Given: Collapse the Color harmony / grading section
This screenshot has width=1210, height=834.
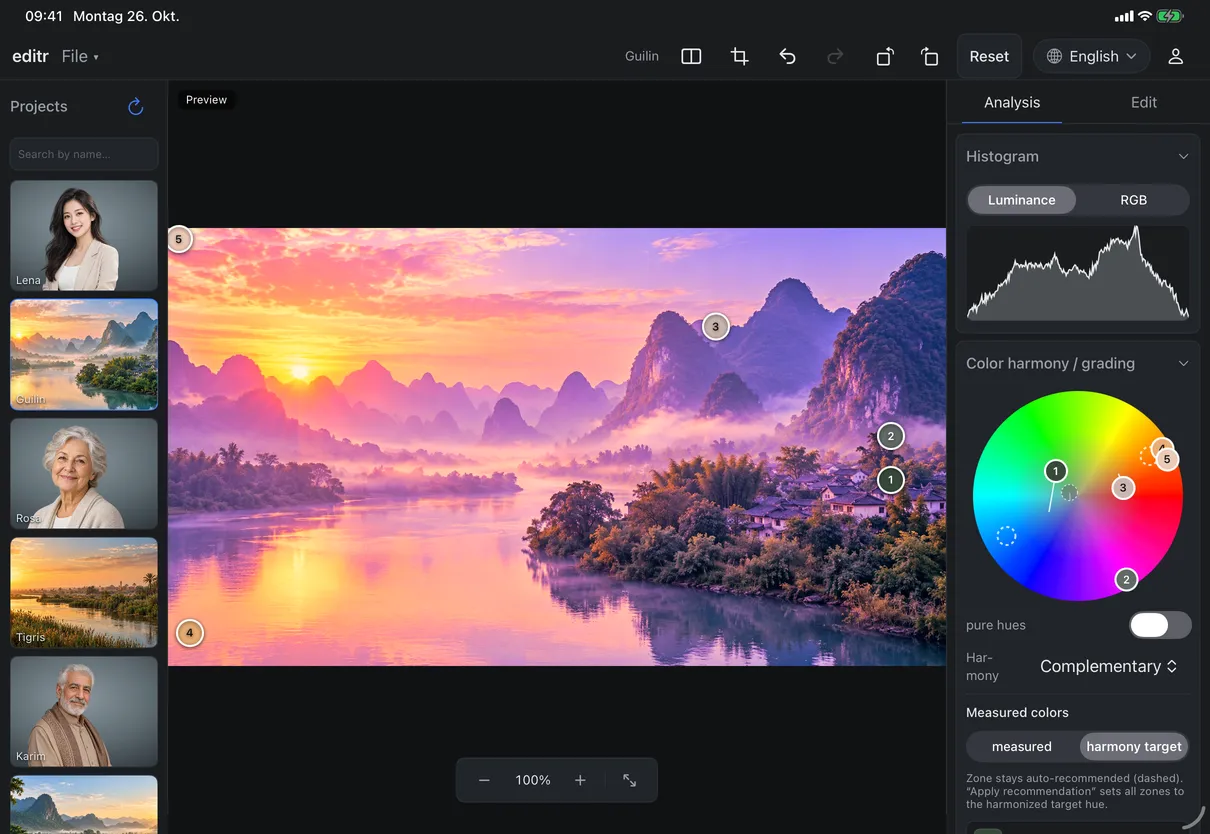Looking at the screenshot, I should click(1183, 364).
